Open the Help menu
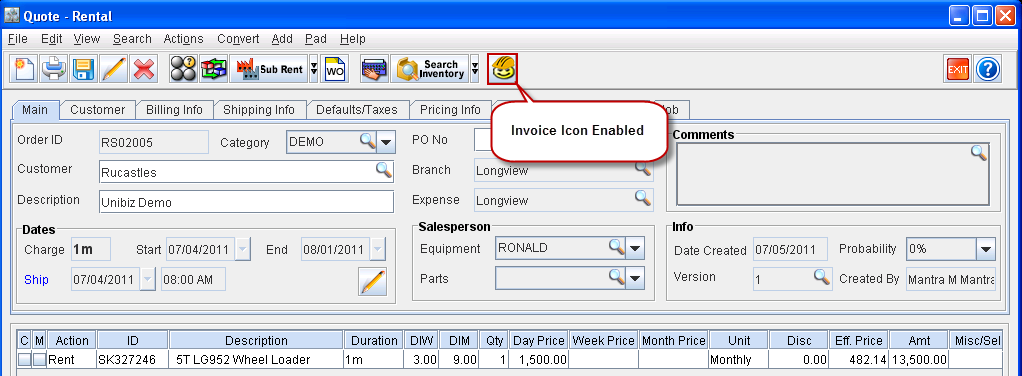1022x376 pixels. [x=353, y=39]
